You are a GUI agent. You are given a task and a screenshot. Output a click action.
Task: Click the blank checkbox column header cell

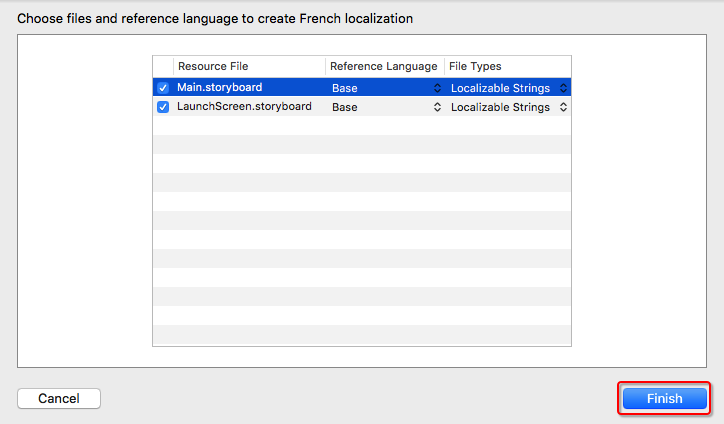pos(163,66)
